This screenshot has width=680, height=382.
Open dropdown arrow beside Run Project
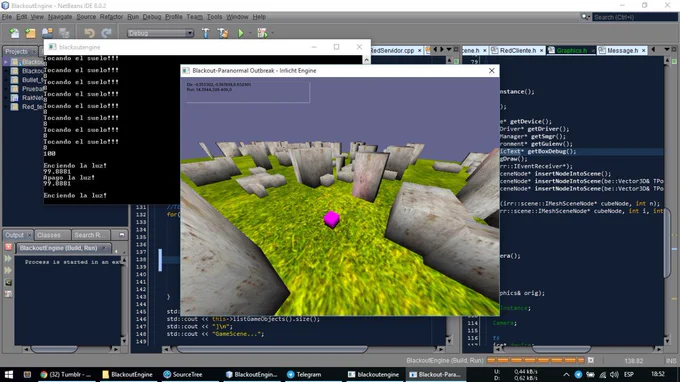pos(250,33)
